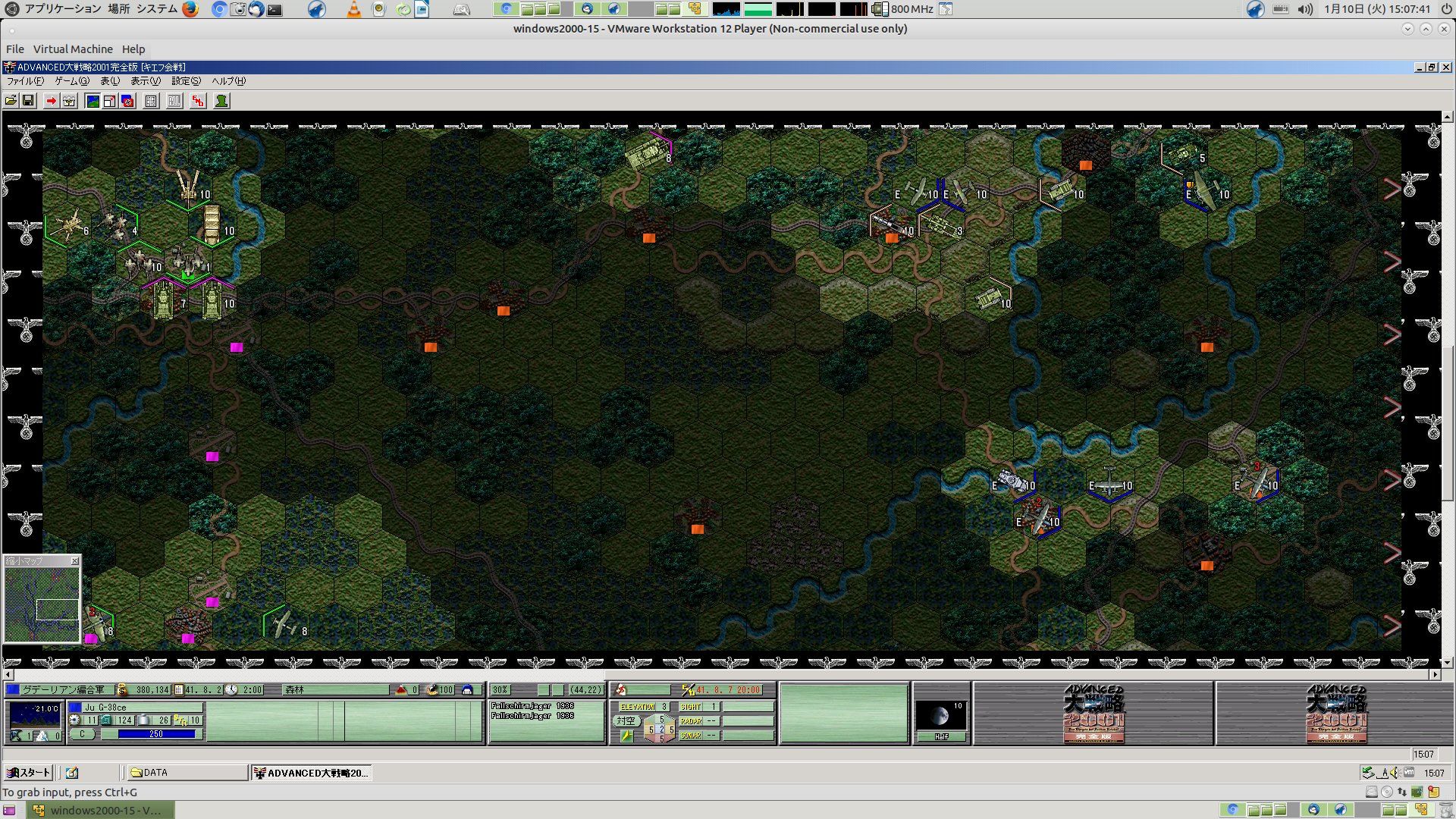
Task: Click the blue helmet icon in status bar
Action: point(467,690)
